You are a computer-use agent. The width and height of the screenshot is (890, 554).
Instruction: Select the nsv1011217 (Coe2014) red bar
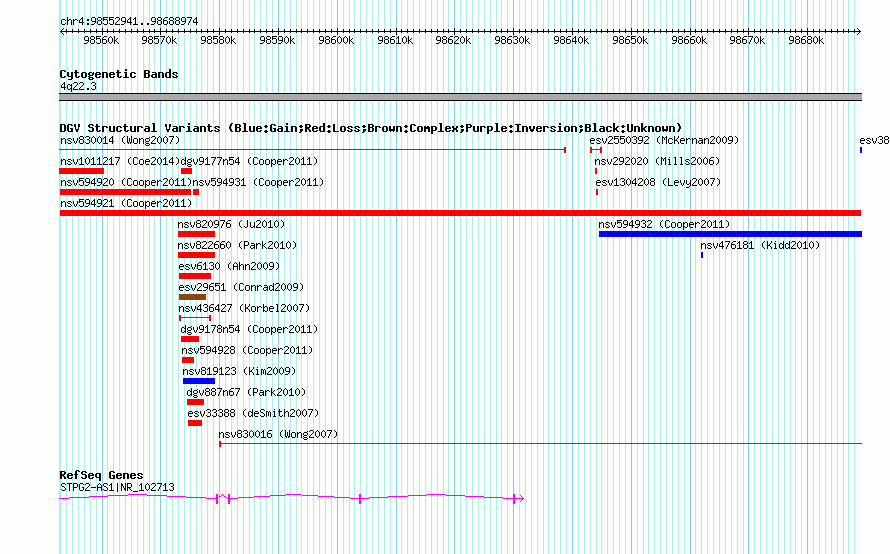coord(82,171)
